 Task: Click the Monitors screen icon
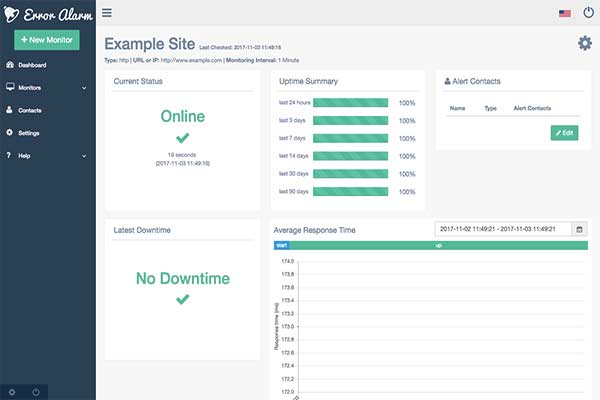[x=10, y=87]
